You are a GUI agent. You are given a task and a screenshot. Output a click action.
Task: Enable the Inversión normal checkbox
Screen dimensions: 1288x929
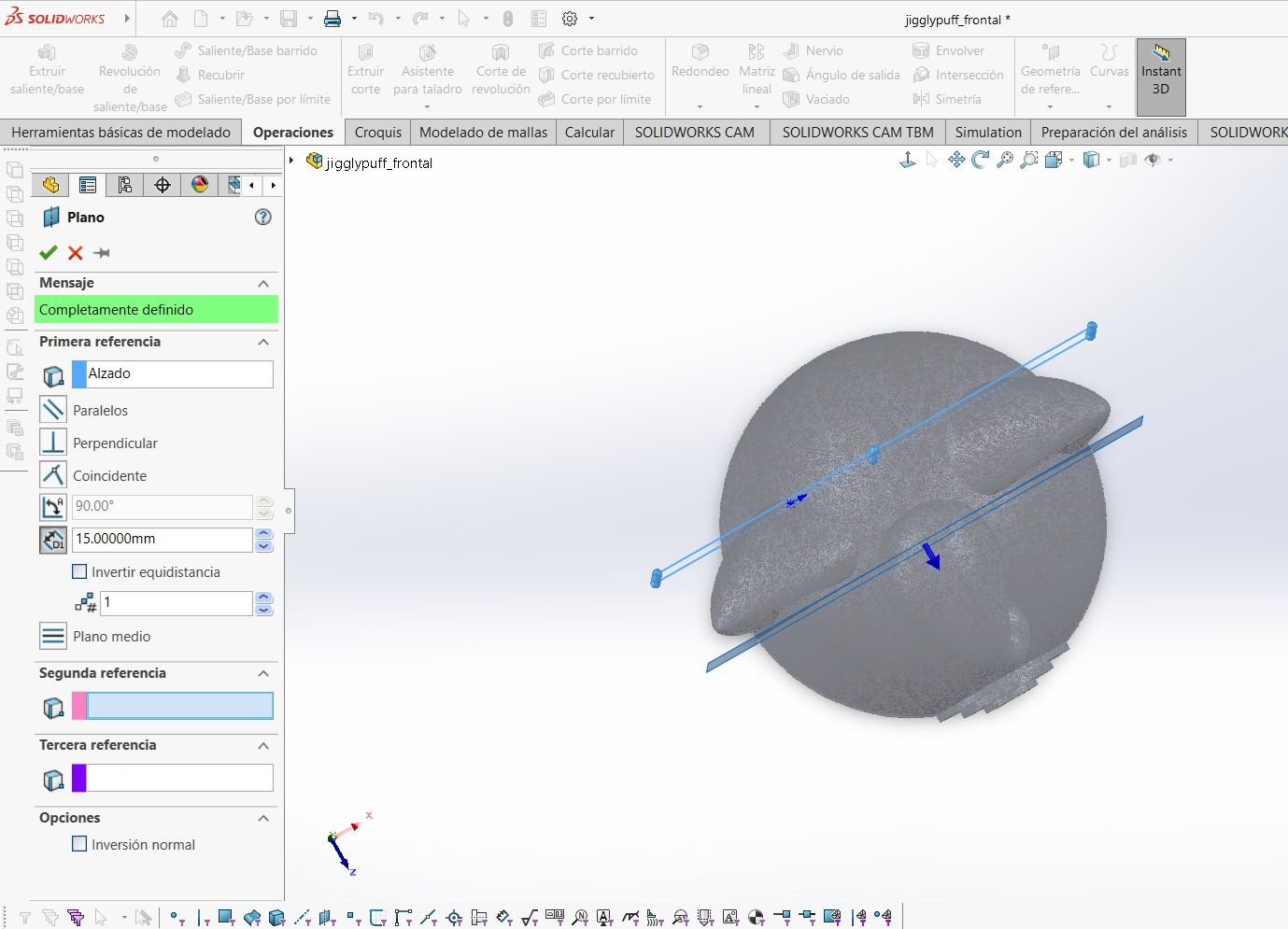pyautogui.click(x=79, y=844)
